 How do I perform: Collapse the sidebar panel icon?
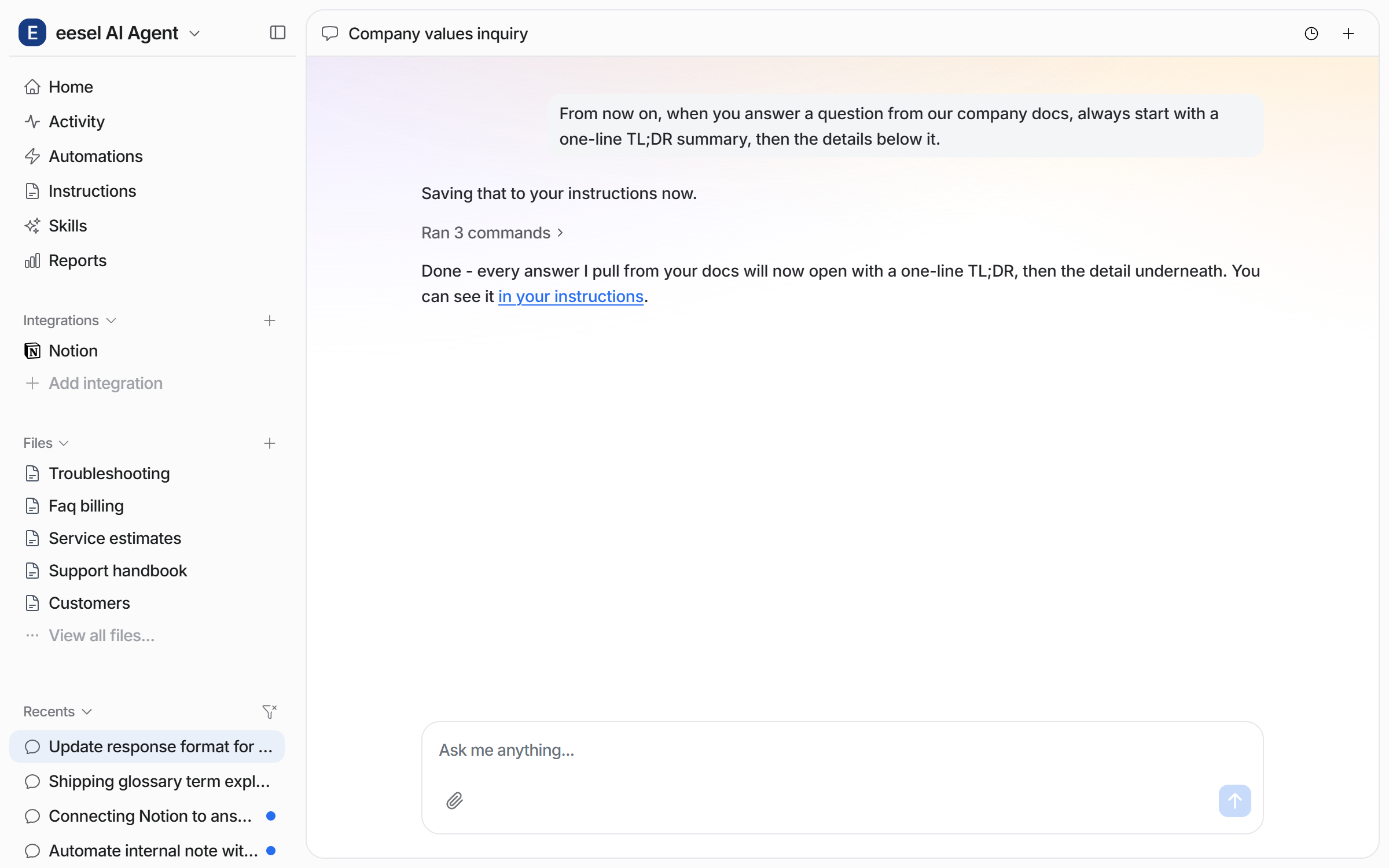pos(278,33)
